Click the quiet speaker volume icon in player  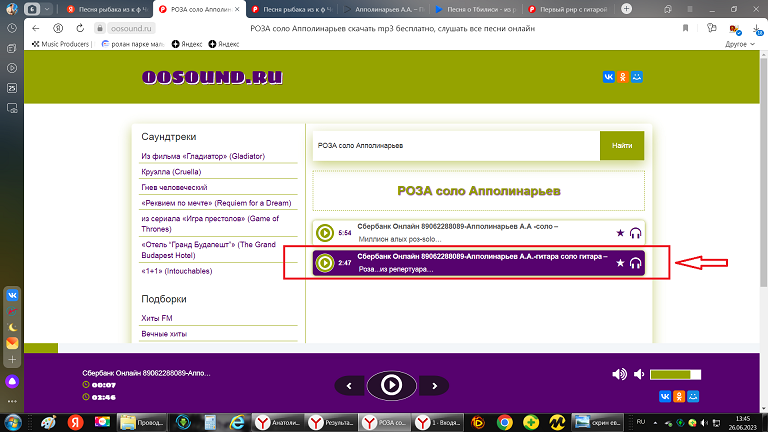click(x=639, y=374)
